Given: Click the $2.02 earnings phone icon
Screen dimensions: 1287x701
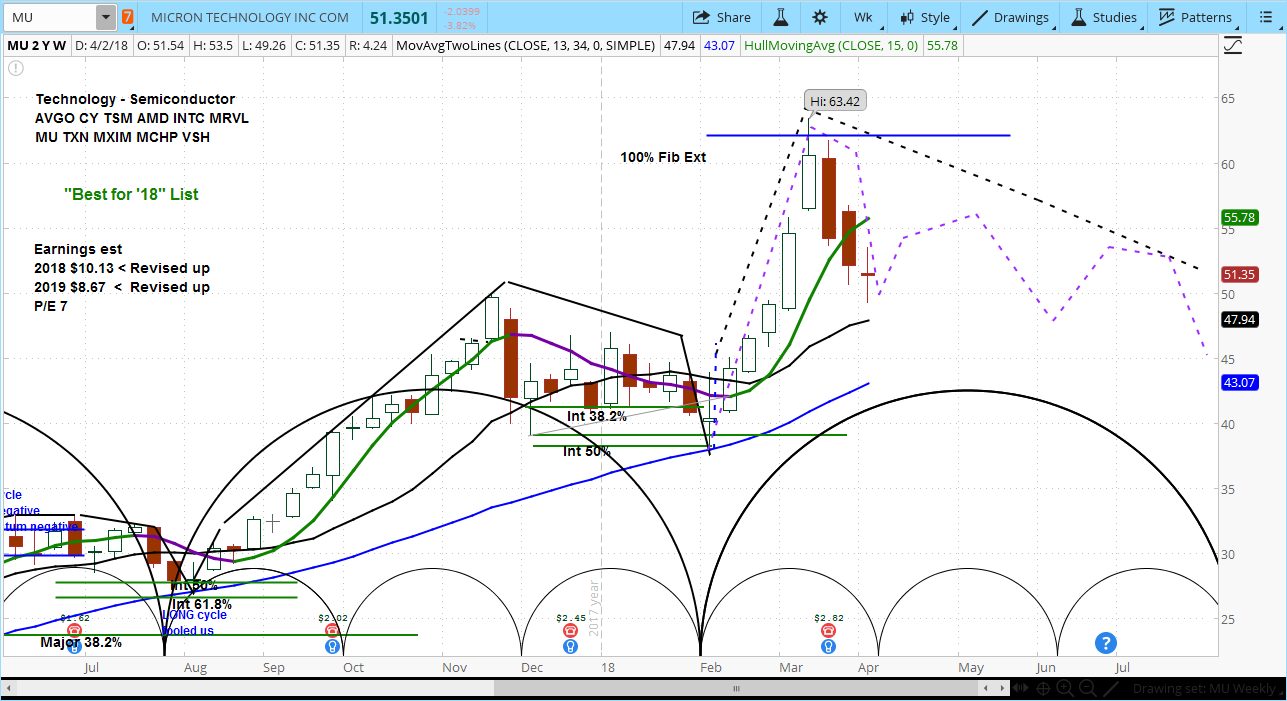Looking at the screenshot, I should tap(332, 630).
